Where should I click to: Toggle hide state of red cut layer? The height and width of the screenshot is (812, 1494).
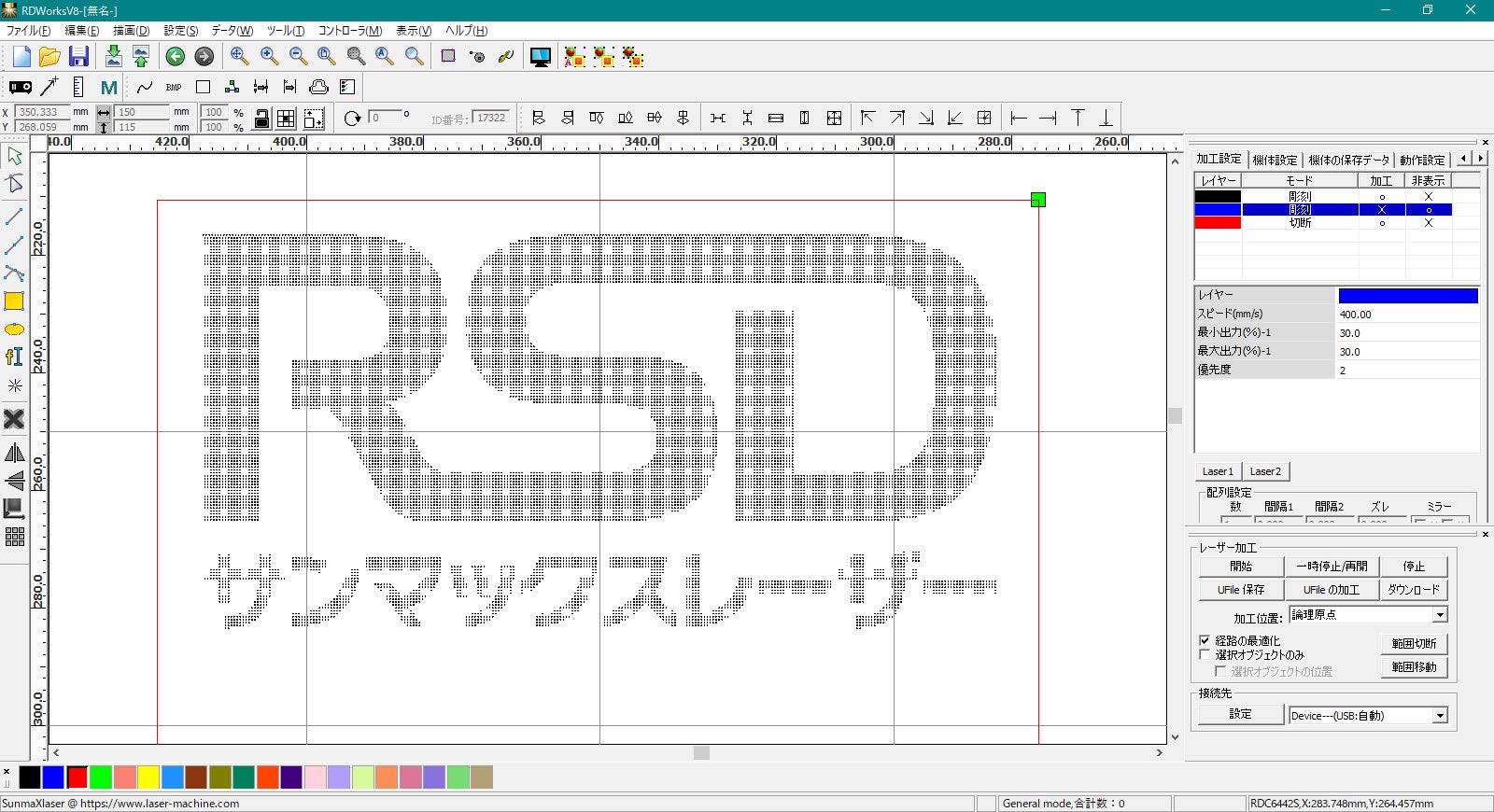click(x=1428, y=223)
